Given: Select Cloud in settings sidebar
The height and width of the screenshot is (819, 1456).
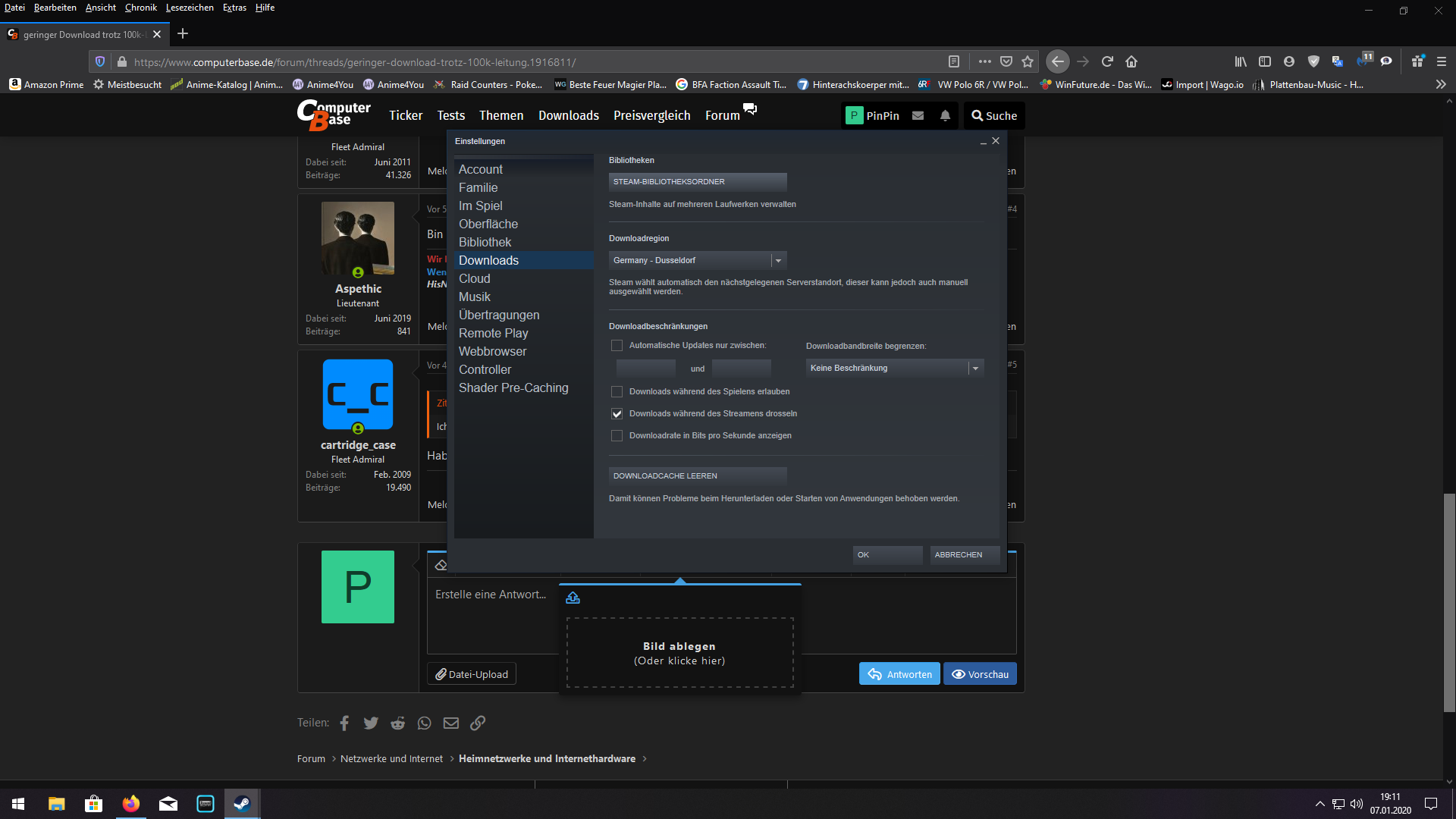Looking at the screenshot, I should (475, 279).
